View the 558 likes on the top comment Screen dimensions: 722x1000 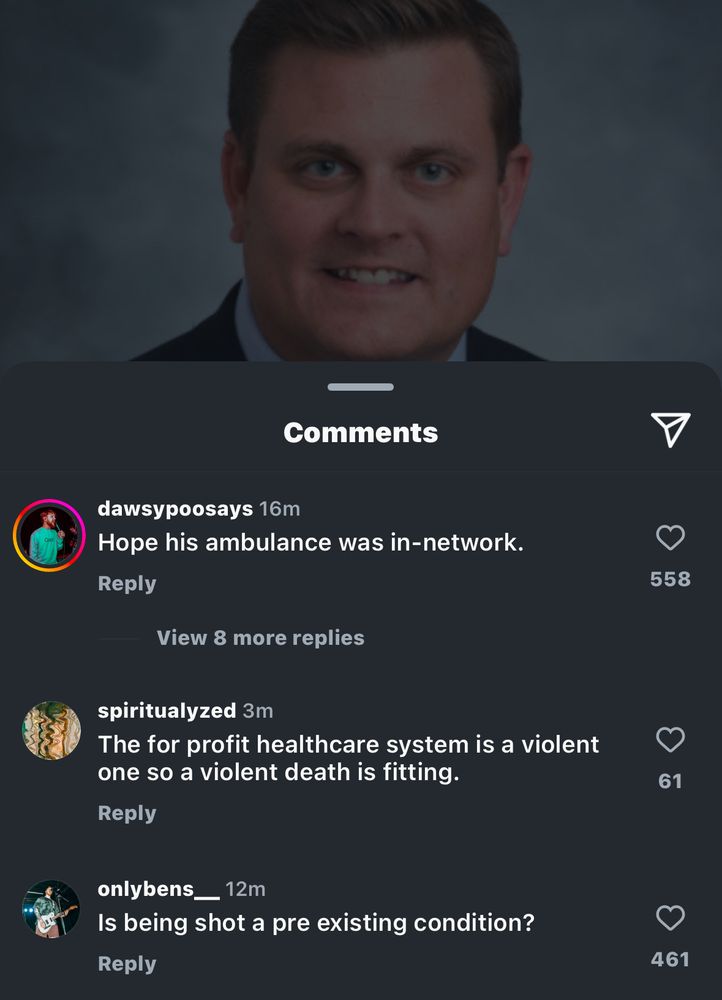670,578
